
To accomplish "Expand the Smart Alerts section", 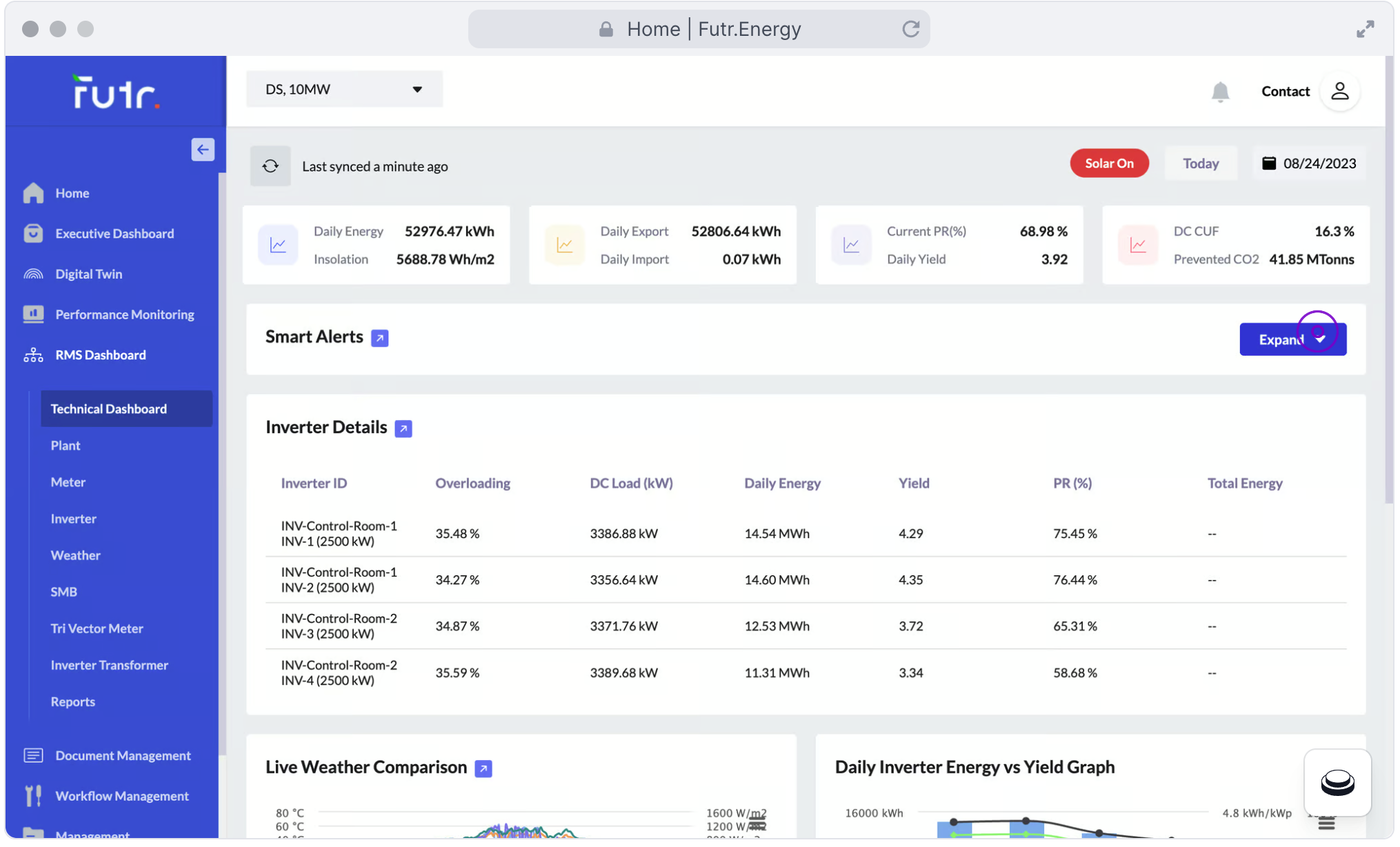I will coord(1292,339).
